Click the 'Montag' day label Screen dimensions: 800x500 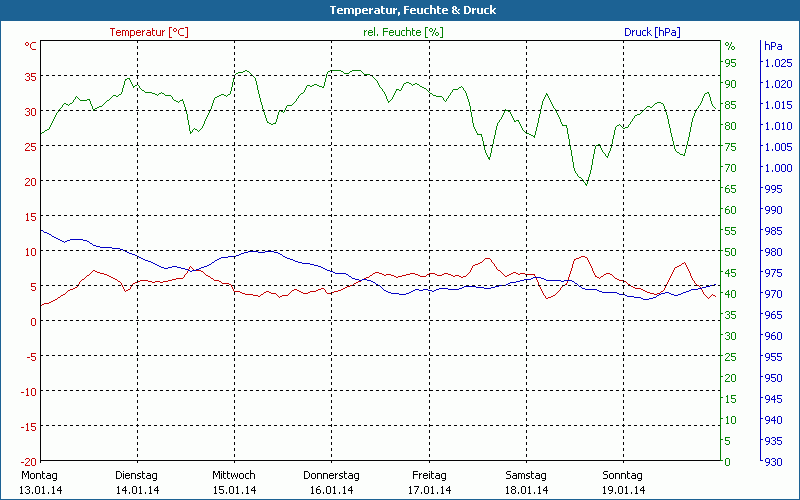39,475
